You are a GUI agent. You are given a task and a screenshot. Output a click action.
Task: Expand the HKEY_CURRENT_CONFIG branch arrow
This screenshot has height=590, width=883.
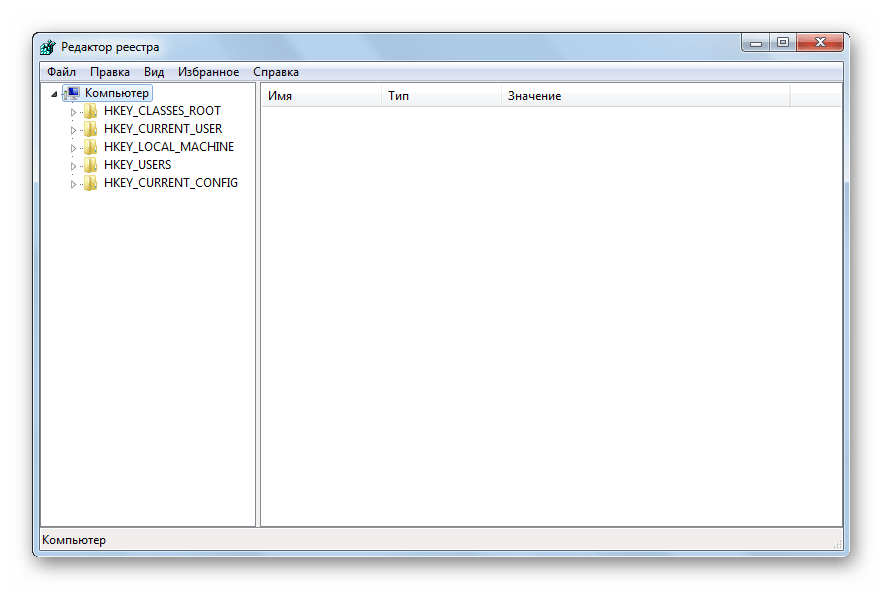(73, 184)
